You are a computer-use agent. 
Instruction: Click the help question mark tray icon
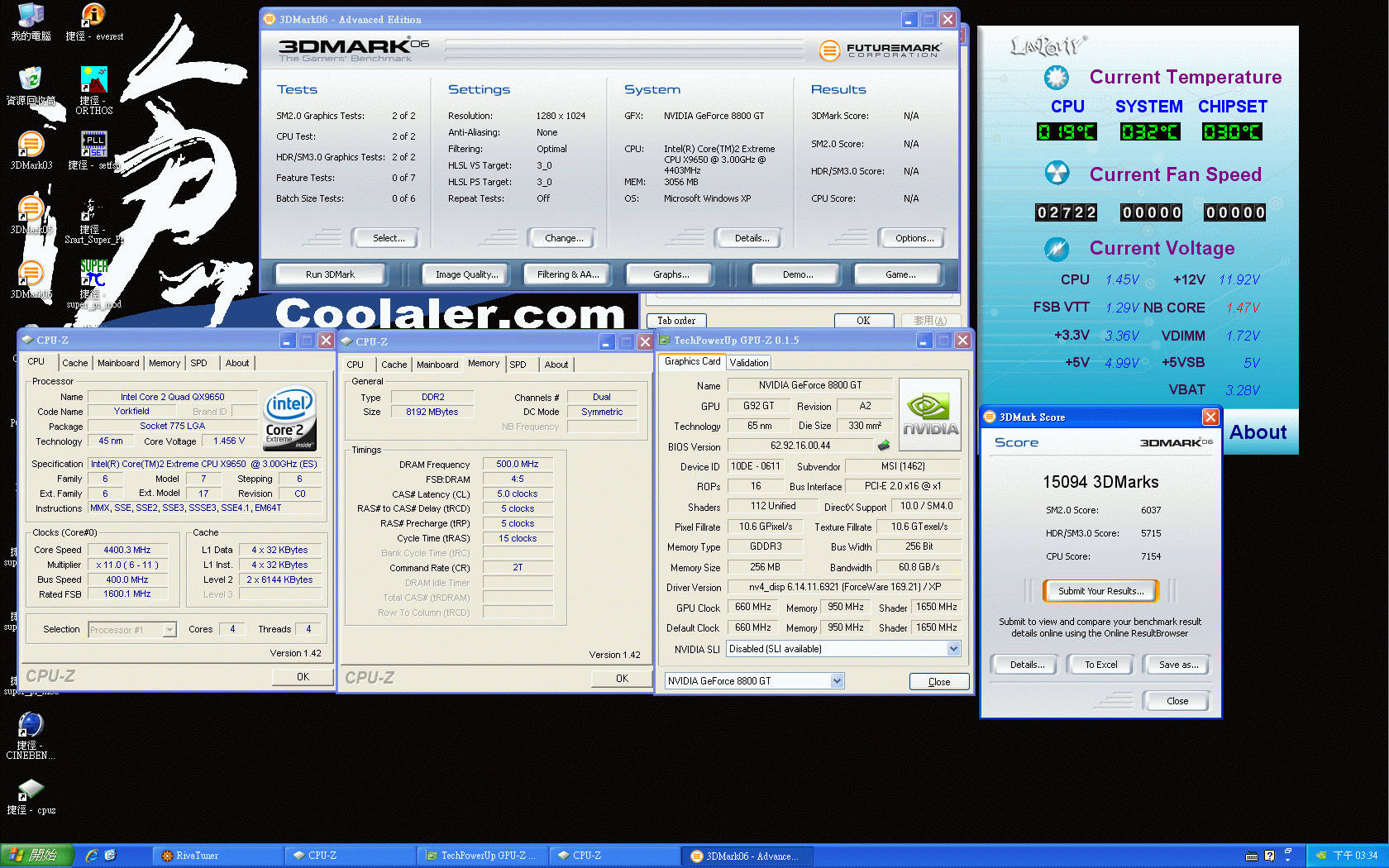pos(1269,856)
